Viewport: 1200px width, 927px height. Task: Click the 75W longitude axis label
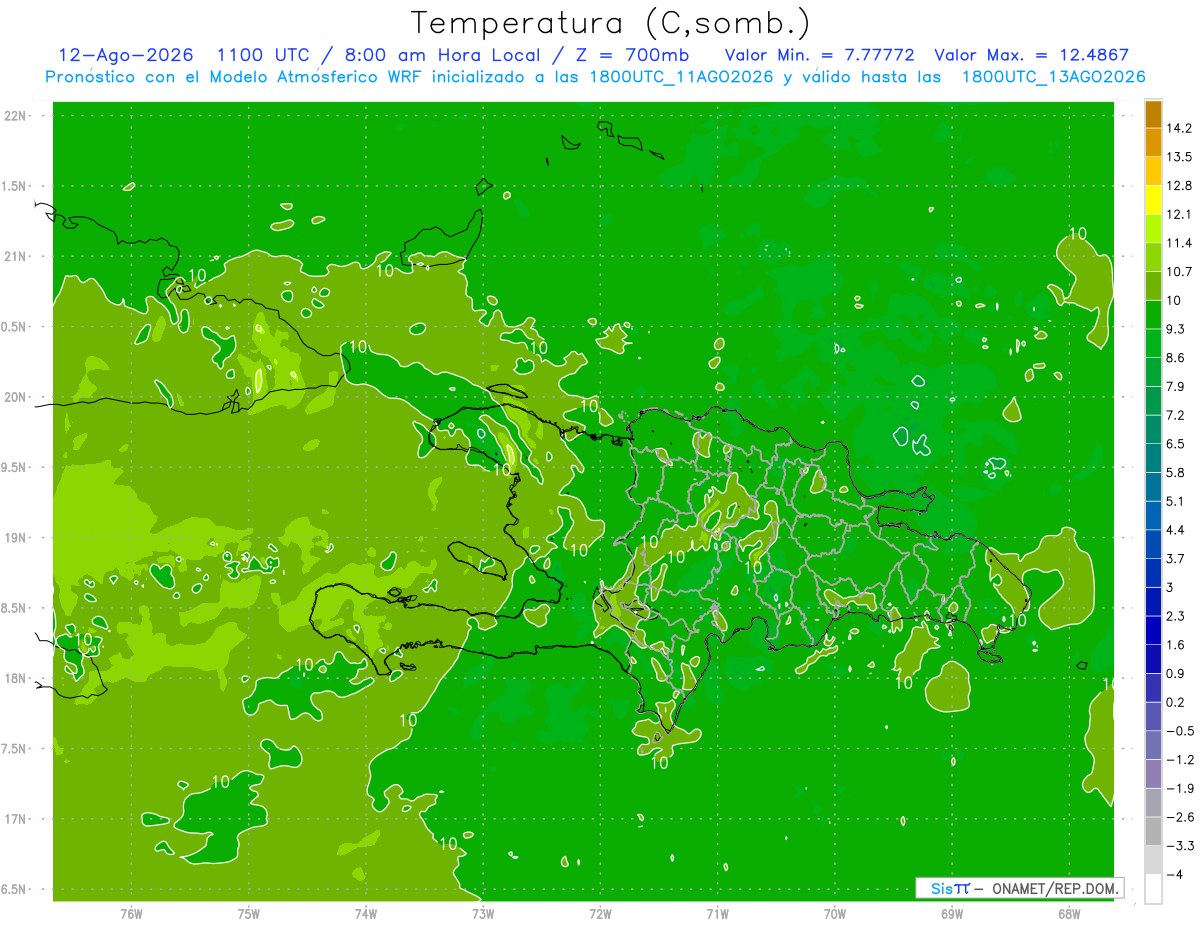(249, 913)
